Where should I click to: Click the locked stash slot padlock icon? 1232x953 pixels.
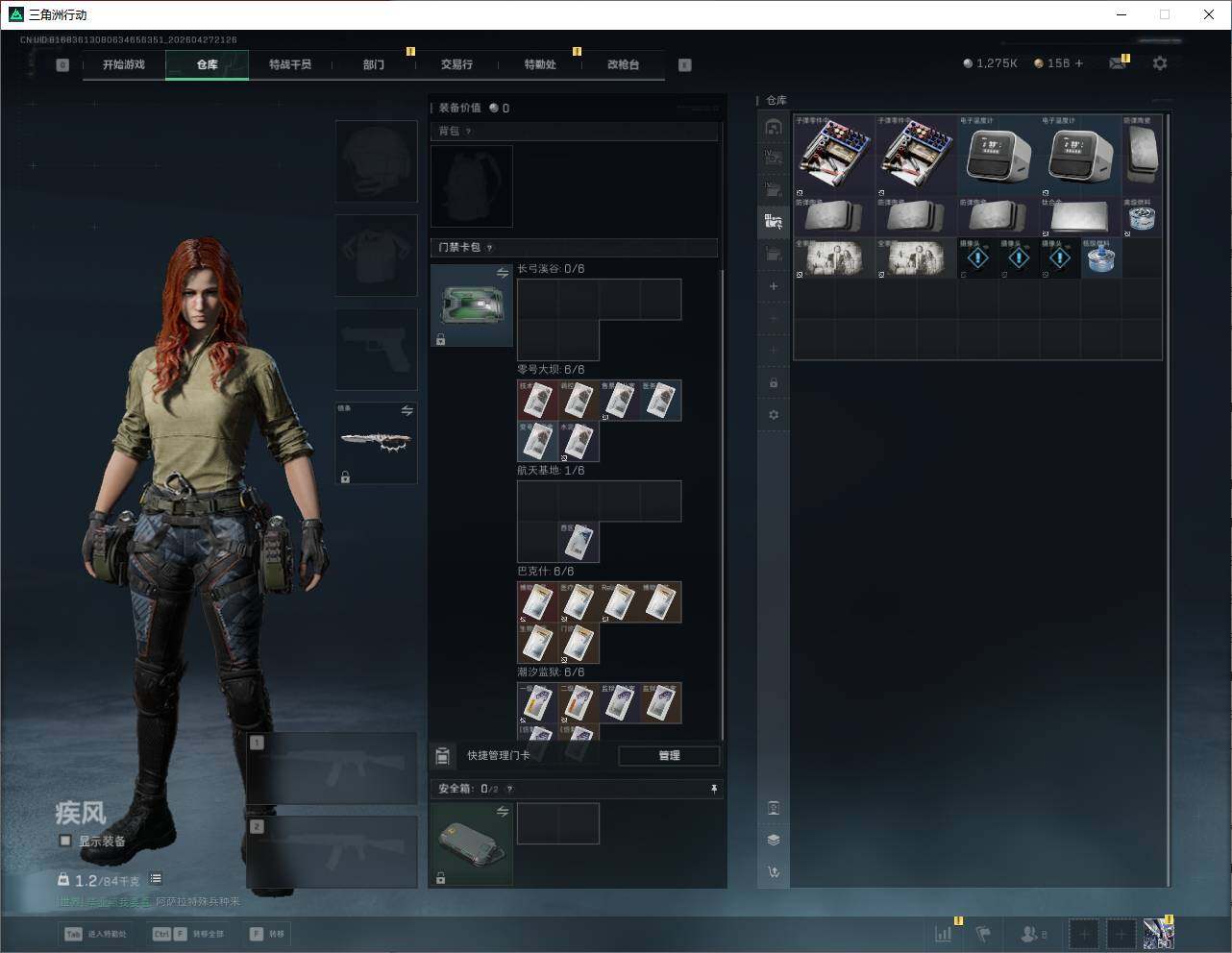click(x=774, y=383)
